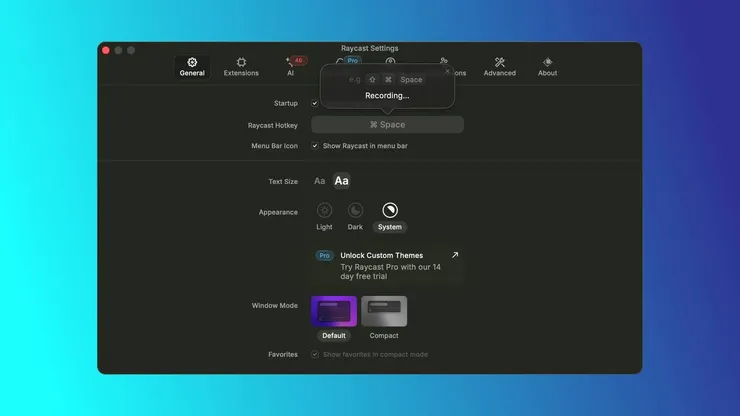Screen dimensions: 740x416
Task: Click Try Raycast Pro free trial text
Action: tap(391, 272)
